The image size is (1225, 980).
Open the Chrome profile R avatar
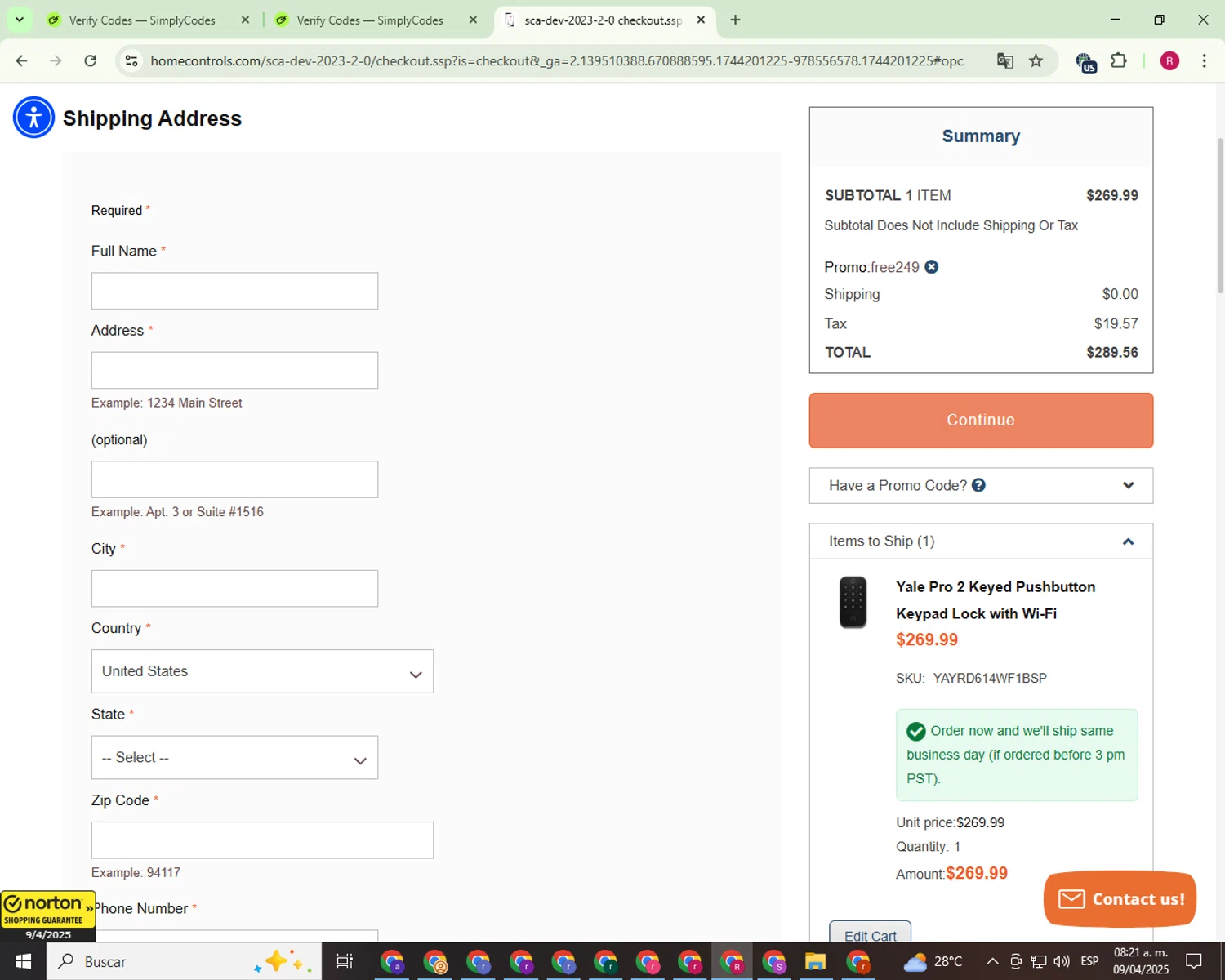1169,60
